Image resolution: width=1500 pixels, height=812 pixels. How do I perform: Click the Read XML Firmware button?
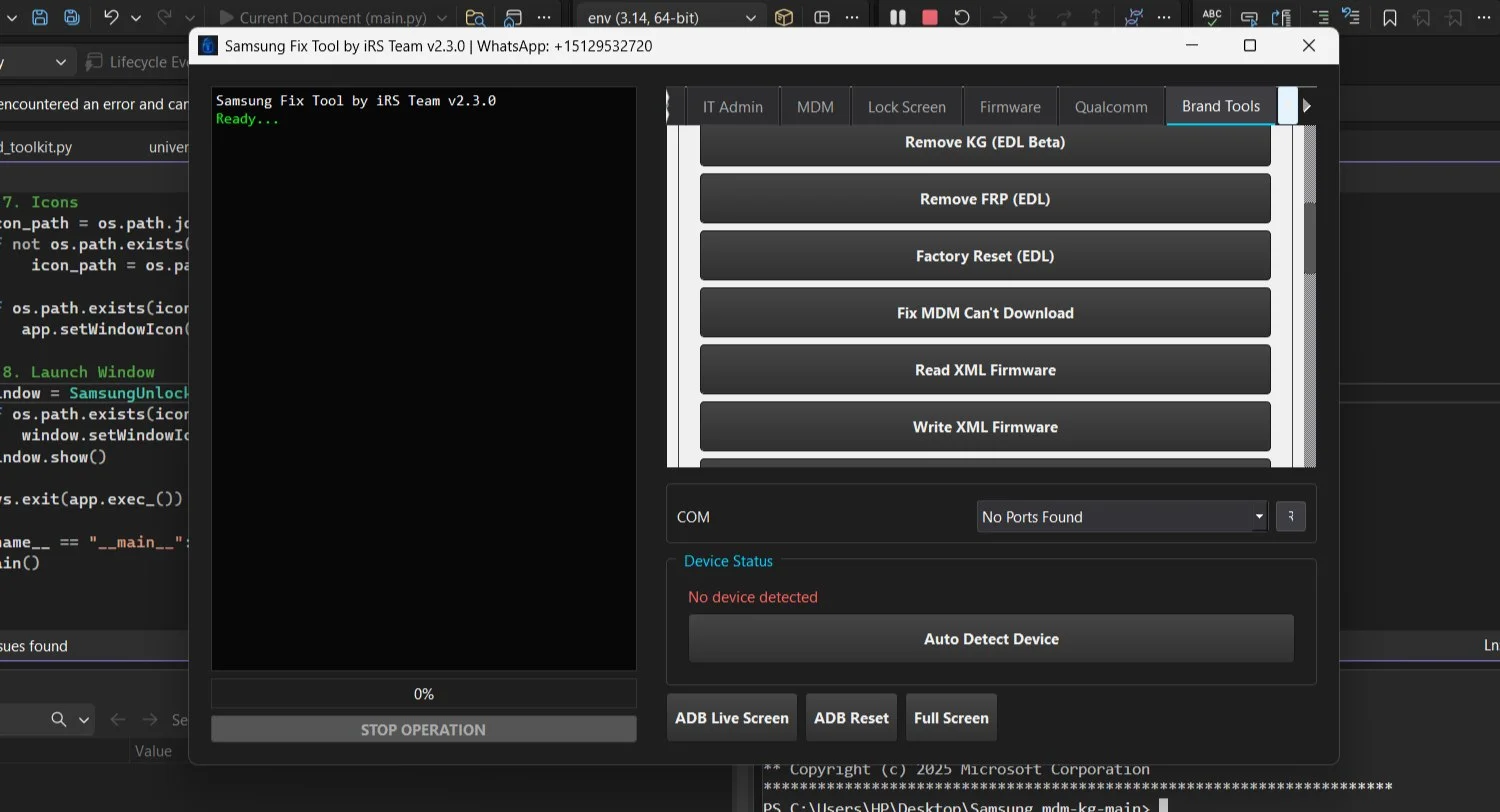click(x=985, y=370)
